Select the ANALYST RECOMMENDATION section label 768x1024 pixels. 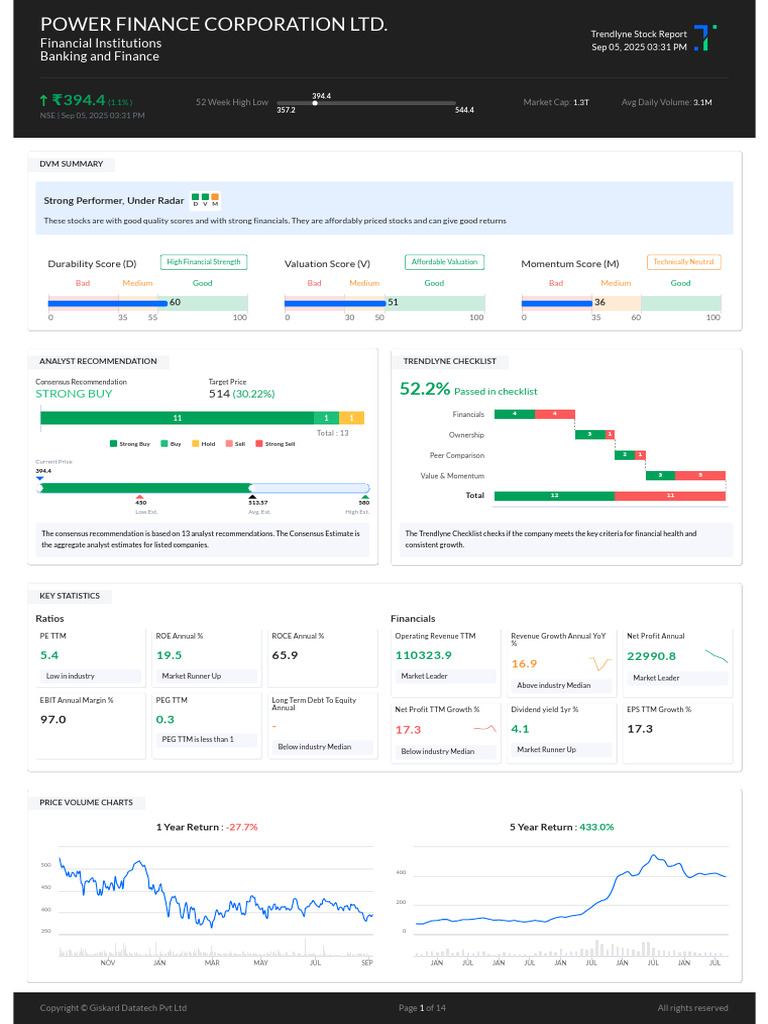click(x=98, y=361)
